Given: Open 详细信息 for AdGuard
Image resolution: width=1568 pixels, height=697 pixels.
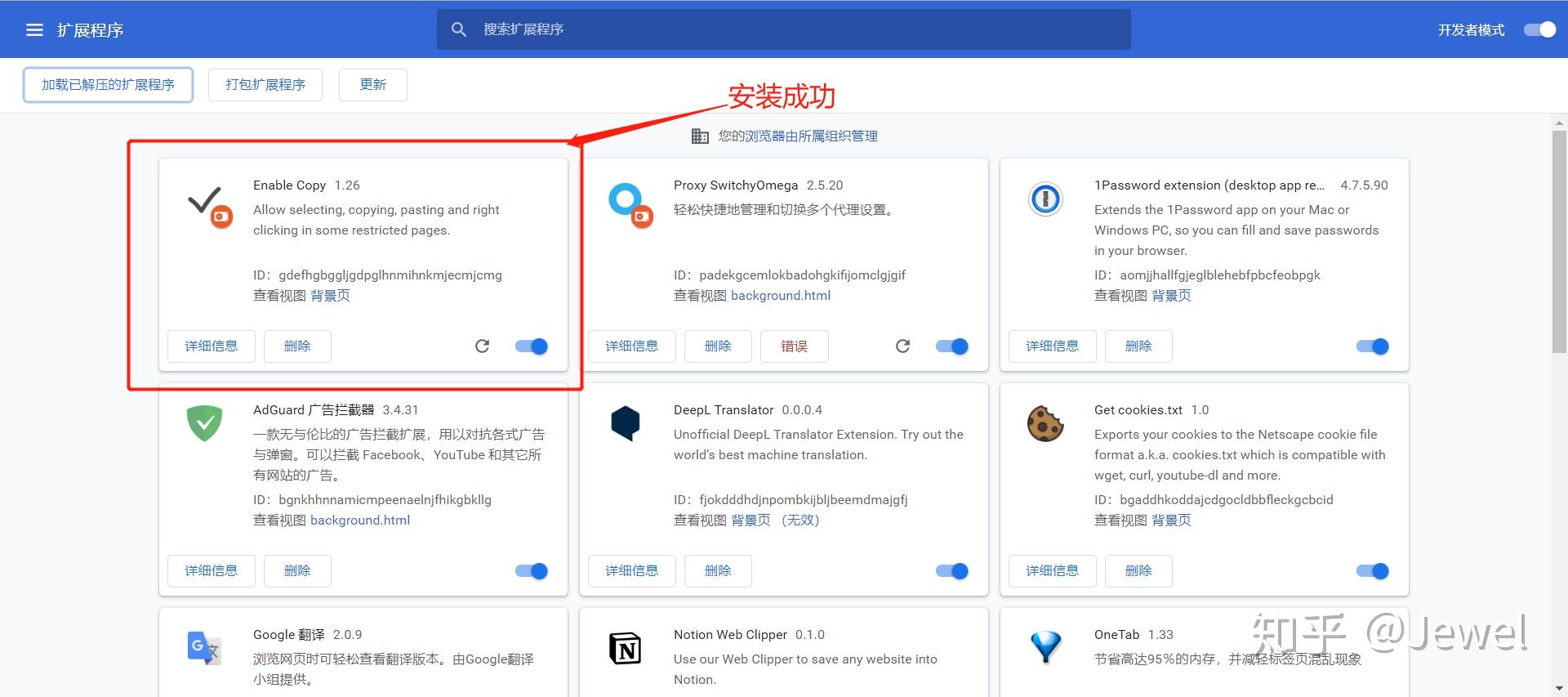Looking at the screenshot, I should click(212, 571).
